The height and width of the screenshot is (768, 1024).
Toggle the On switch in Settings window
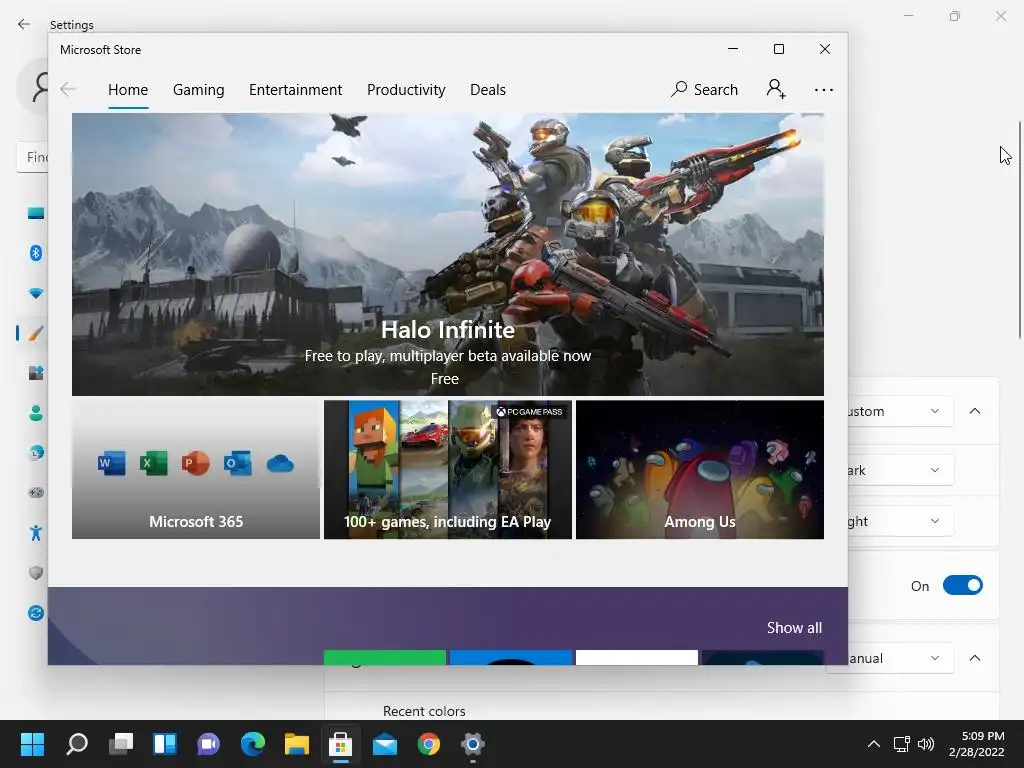[x=963, y=585]
